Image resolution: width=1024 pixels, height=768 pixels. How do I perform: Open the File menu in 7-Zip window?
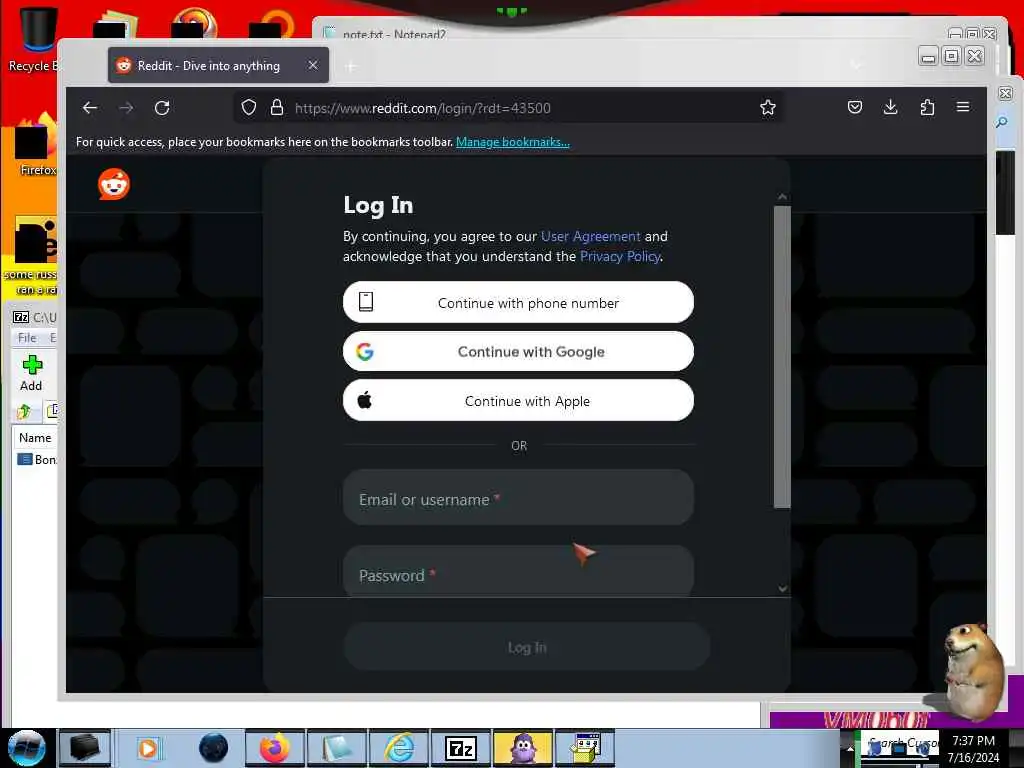tap(27, 338)
